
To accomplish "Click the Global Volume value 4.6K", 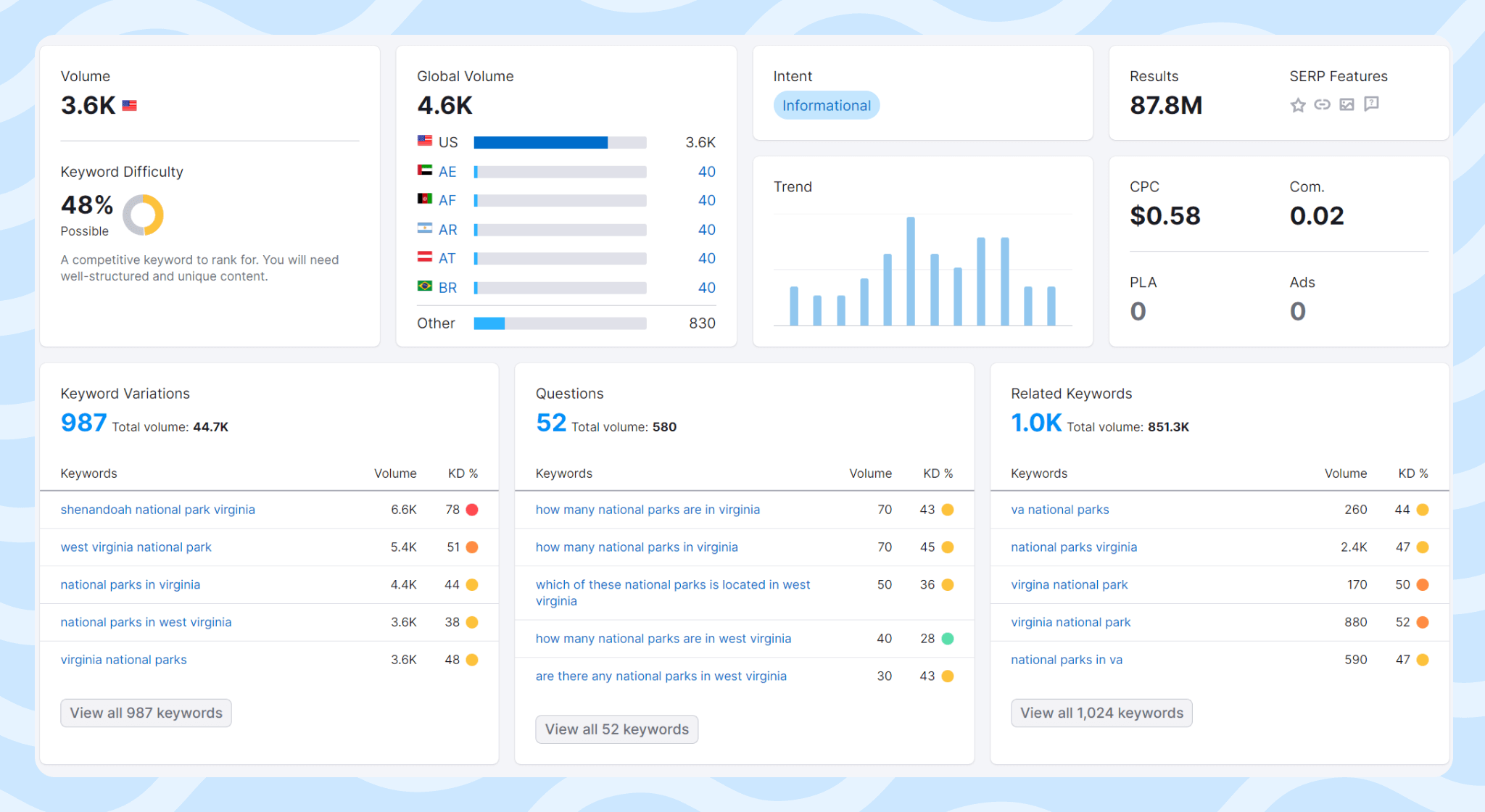I will click(444, 106).
